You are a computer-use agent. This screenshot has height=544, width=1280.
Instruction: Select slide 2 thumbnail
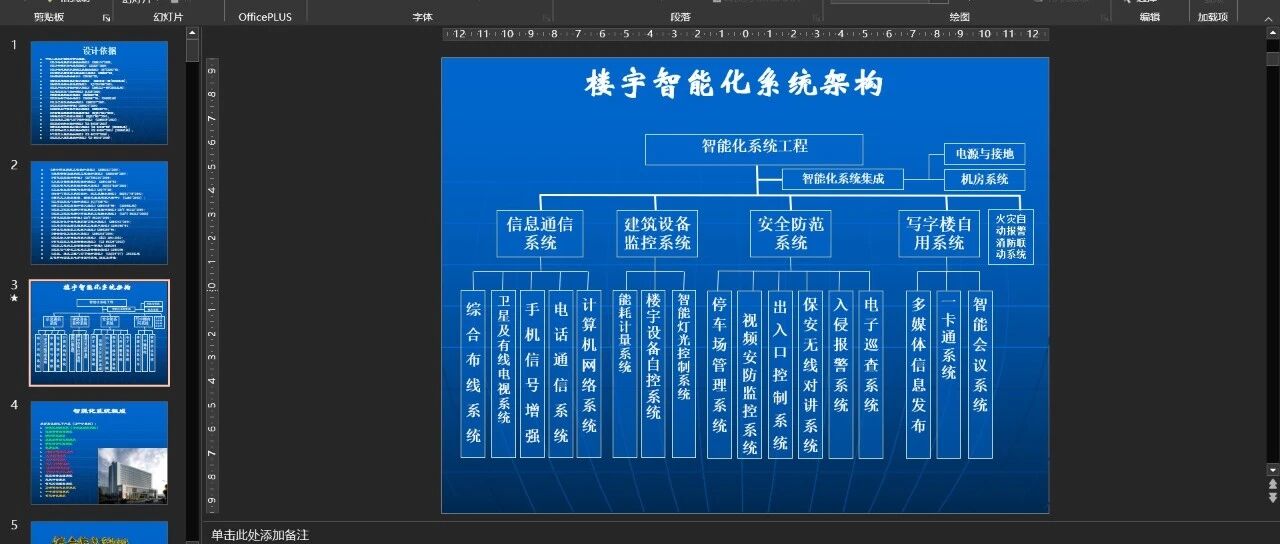click(x=99, y=212)
